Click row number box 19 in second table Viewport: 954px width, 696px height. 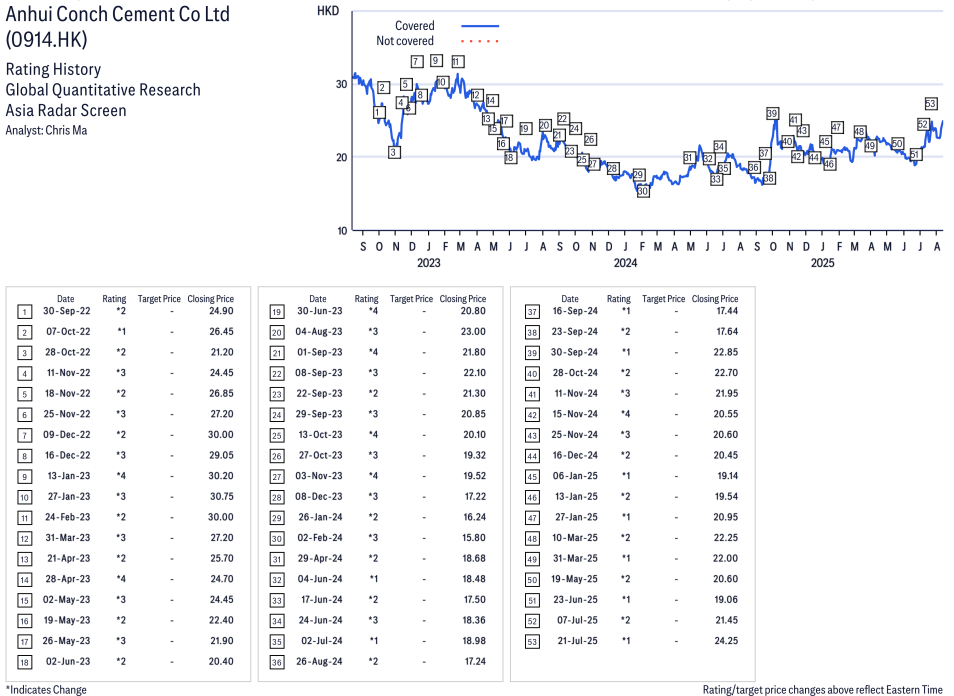pyautogui.click(x=277, y=312)
